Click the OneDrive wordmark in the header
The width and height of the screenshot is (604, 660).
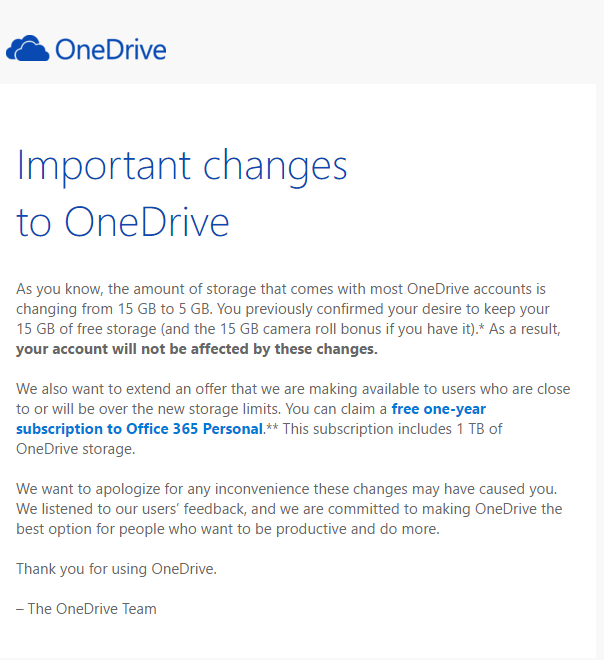pyautogui.click(x=110, y=49)
